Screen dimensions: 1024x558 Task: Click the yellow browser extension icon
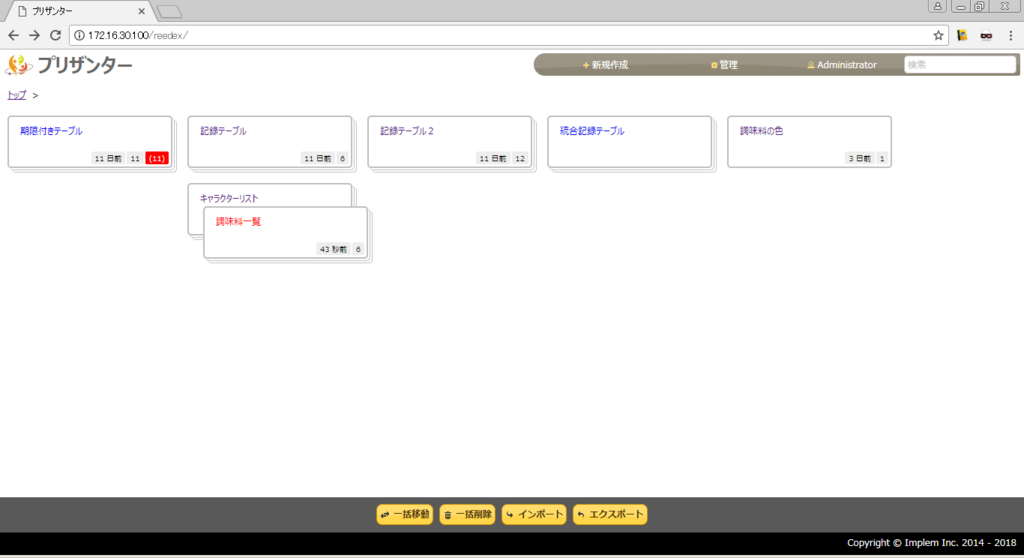(x=962, y=35)
